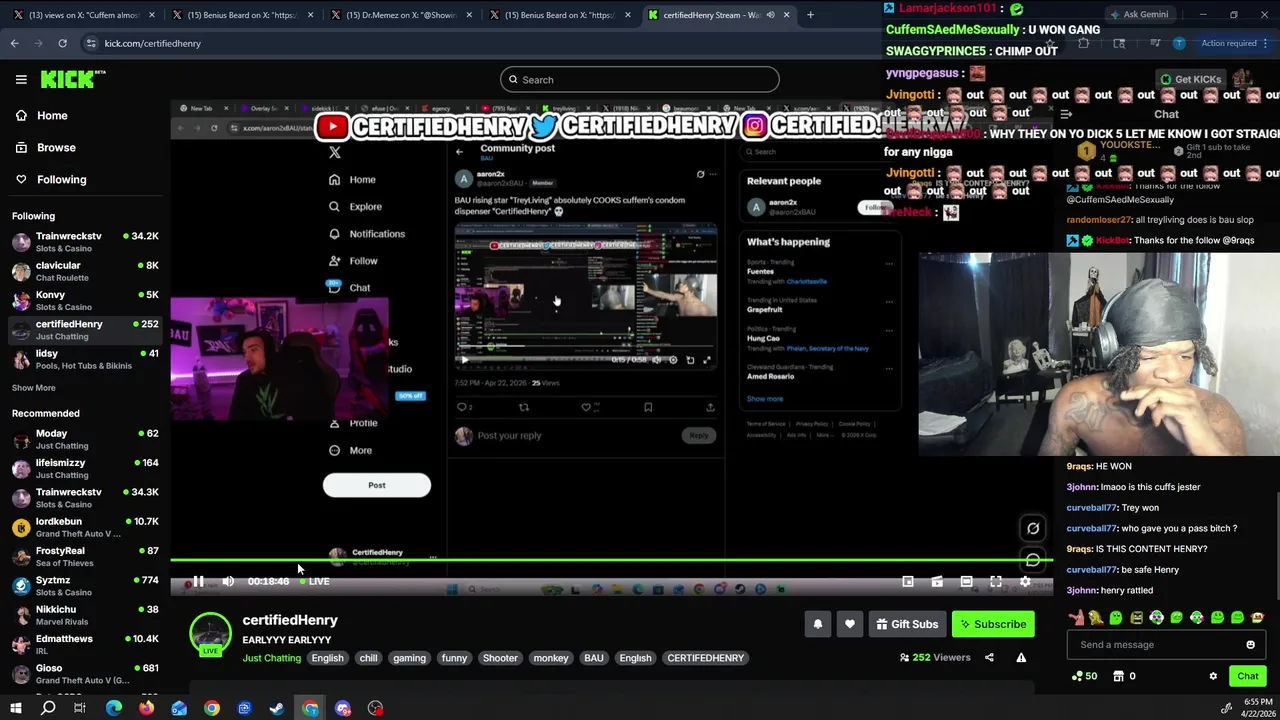The image size is (1280, 720).
Task: Jump to LIVE in player
Action: point(313,581)
